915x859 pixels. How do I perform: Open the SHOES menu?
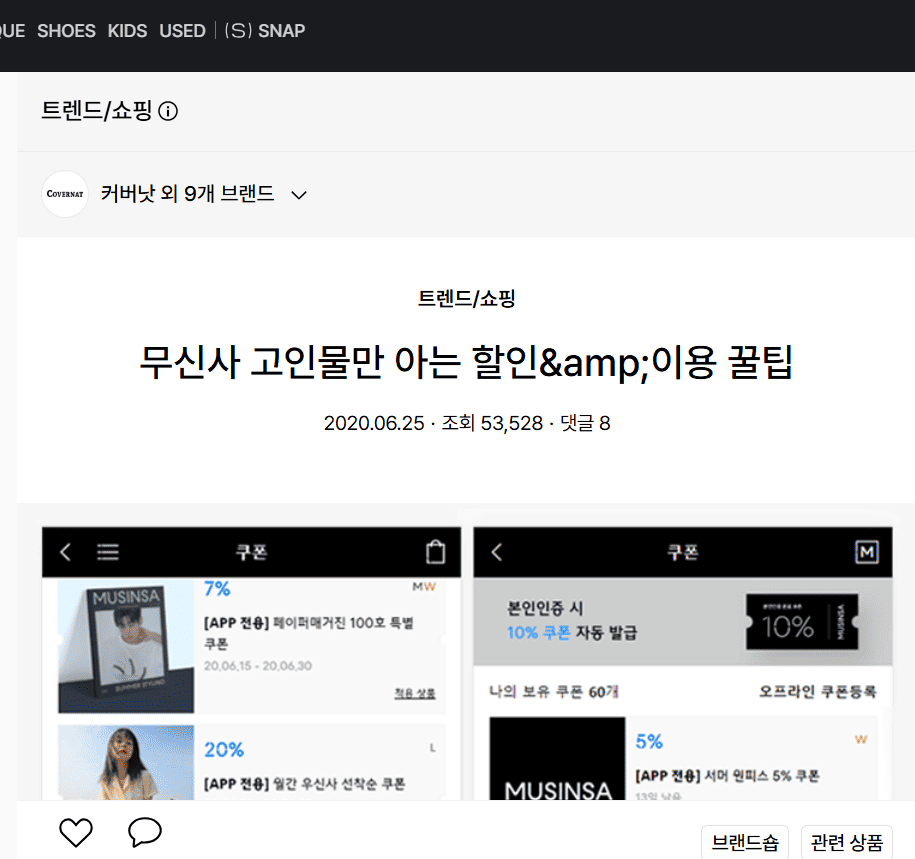click(66, 30)
